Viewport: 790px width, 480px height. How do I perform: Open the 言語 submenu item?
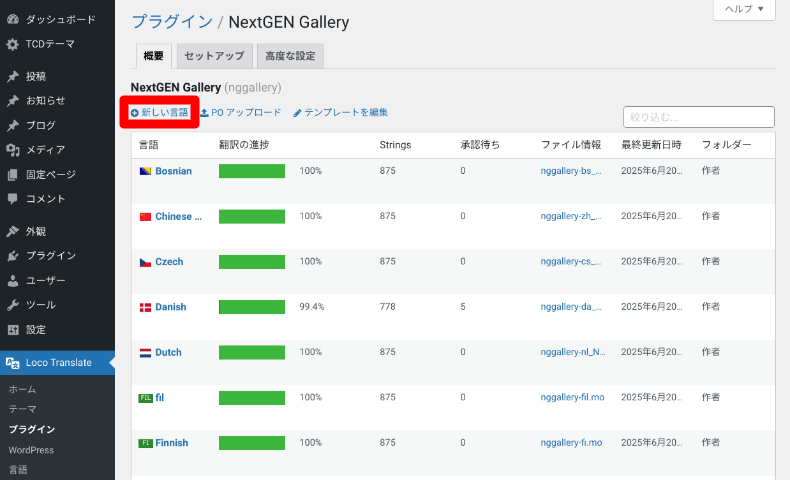coord(18,470)
